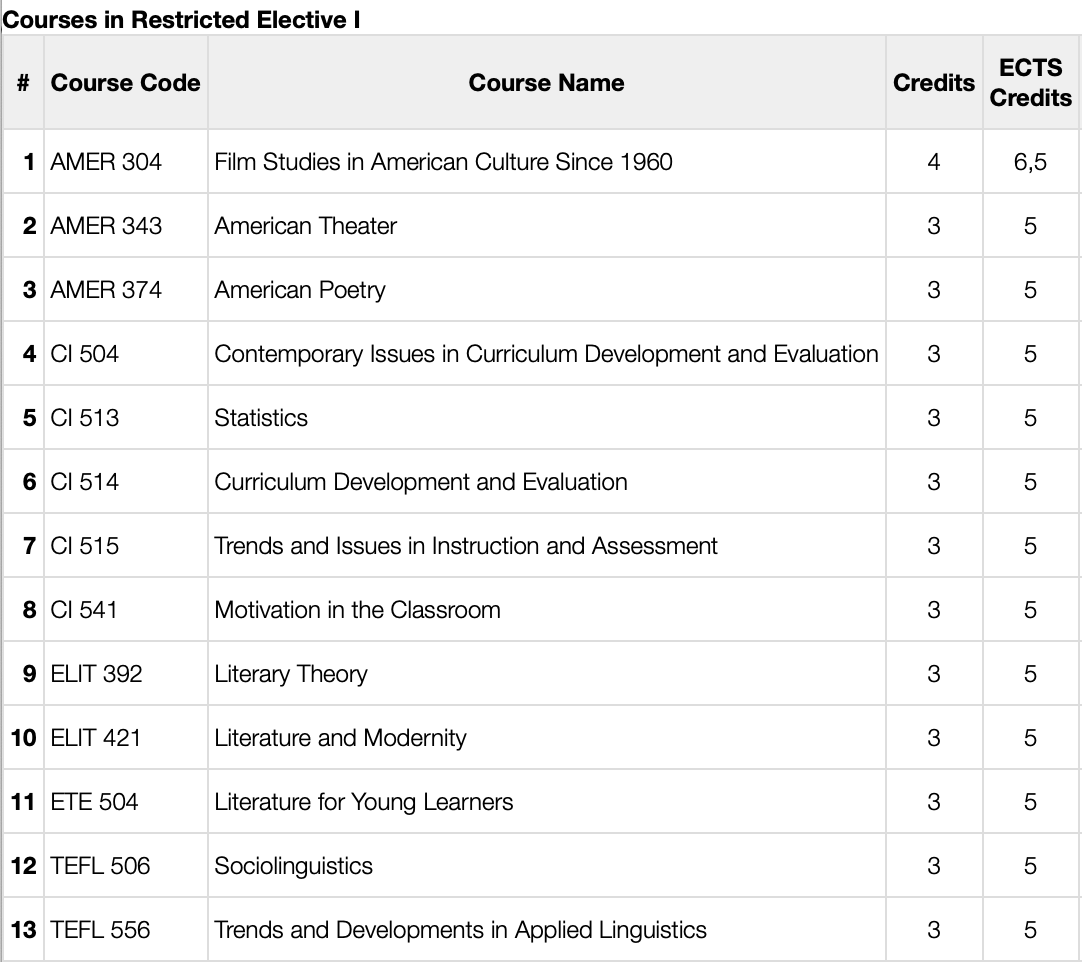Click the Credits column header
This screenshot has width=1082, height=962.
point(933,83)
